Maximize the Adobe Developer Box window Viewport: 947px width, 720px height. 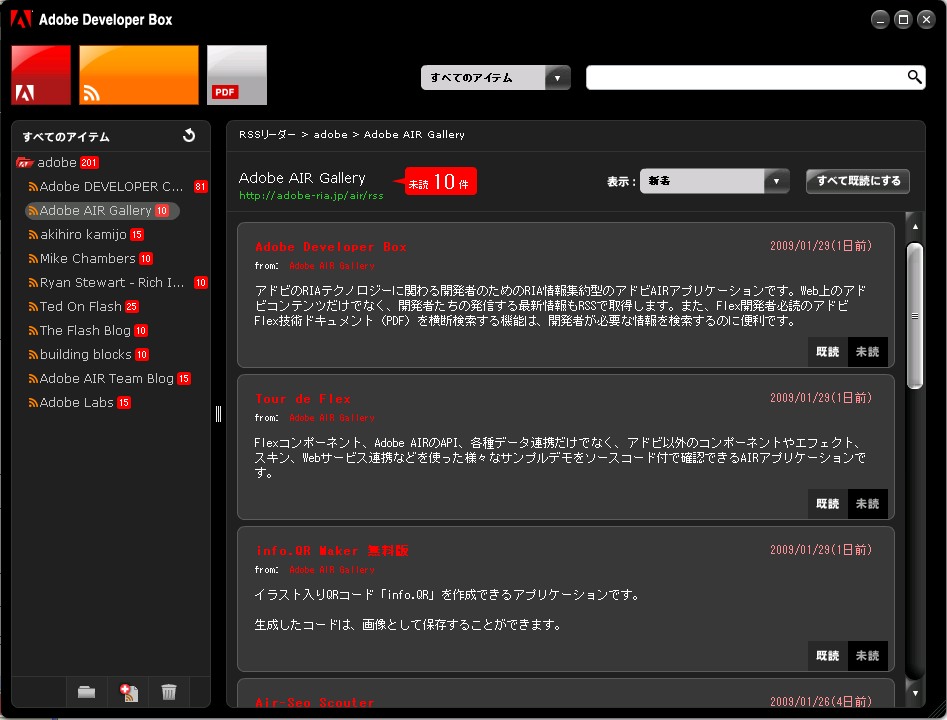point(903,20)
